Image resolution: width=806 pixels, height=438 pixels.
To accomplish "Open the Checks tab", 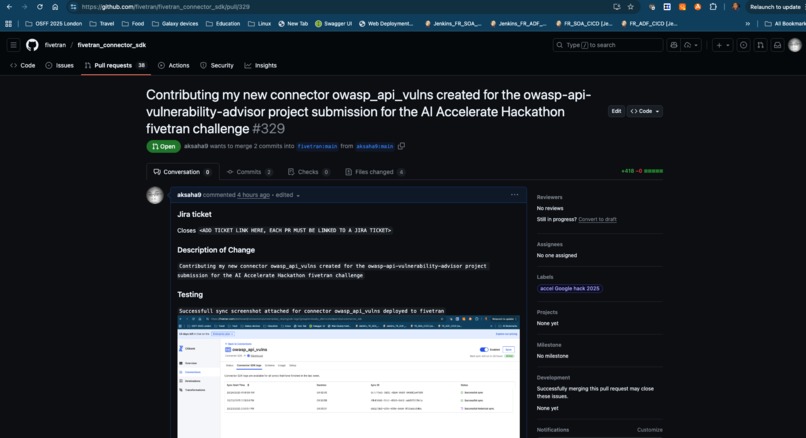I will [308, 172].
